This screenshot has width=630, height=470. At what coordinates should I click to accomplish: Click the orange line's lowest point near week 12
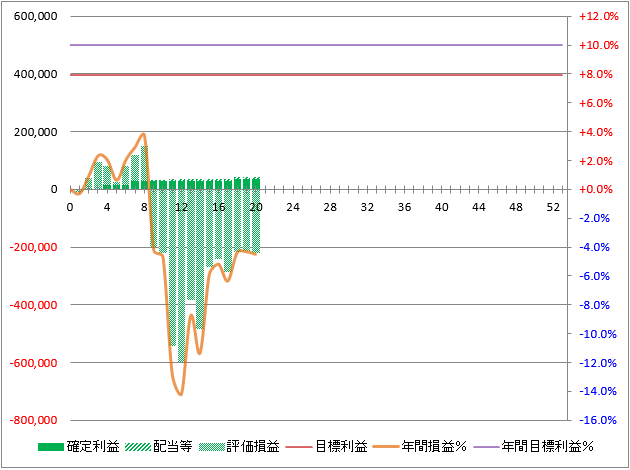pyautogui.click(x=180, y=394)
